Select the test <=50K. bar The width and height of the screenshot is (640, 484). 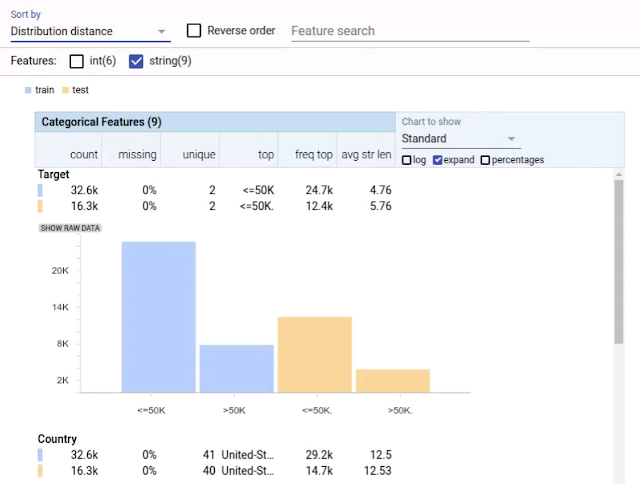[x=314, y=354]
